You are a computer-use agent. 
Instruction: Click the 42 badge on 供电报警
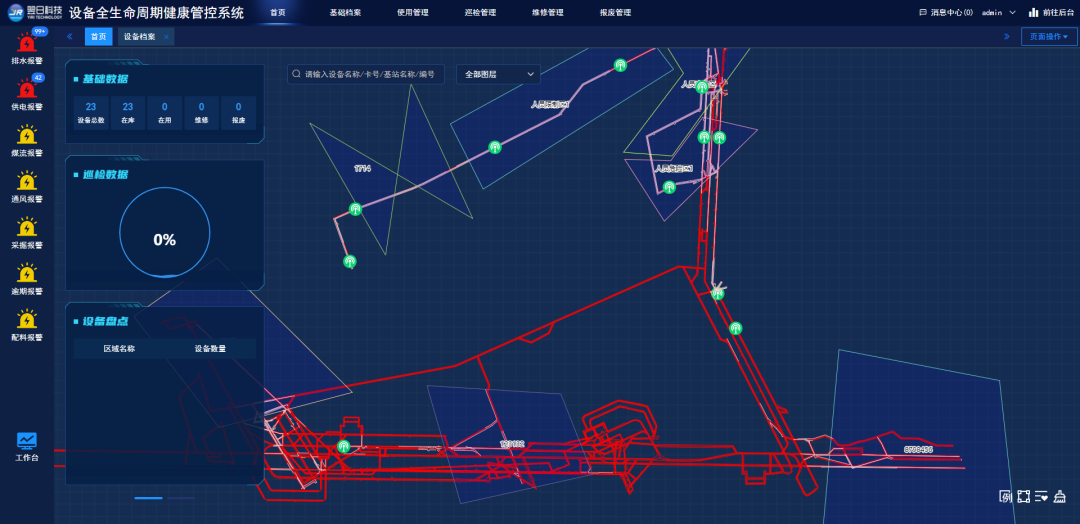click(38, 78)
